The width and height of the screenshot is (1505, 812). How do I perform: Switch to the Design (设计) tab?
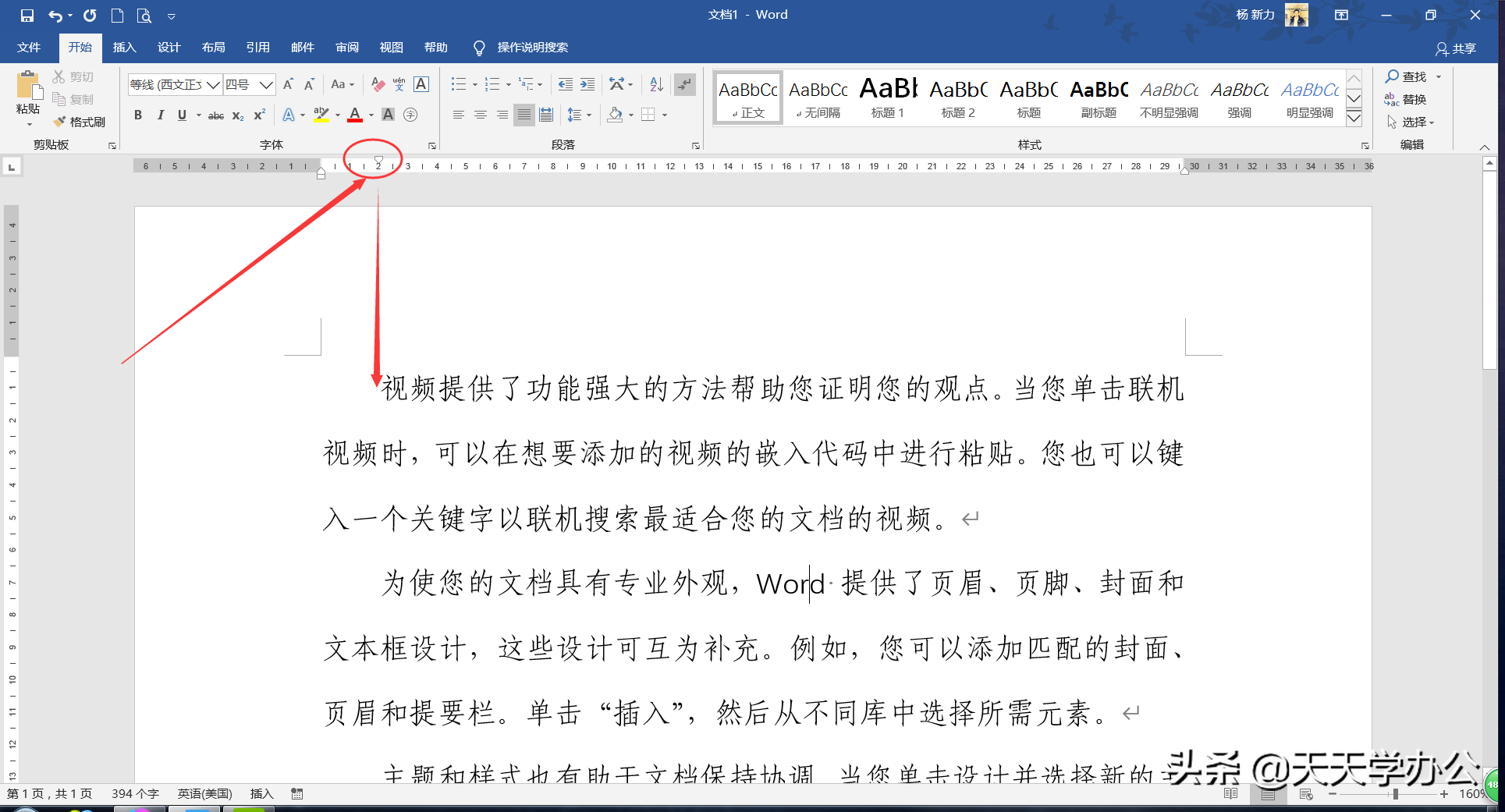(x=169, y=48)
